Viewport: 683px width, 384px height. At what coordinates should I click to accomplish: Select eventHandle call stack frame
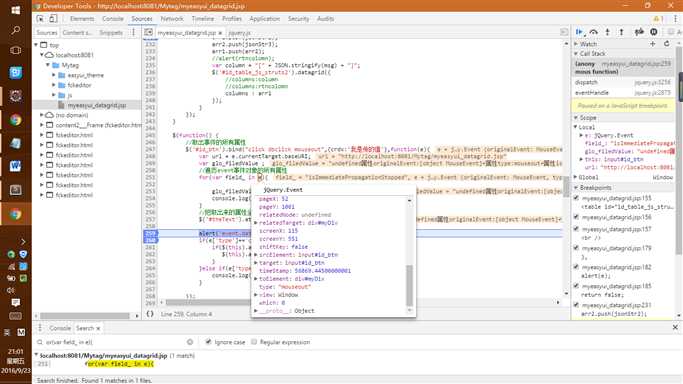[x=623, y=93]
